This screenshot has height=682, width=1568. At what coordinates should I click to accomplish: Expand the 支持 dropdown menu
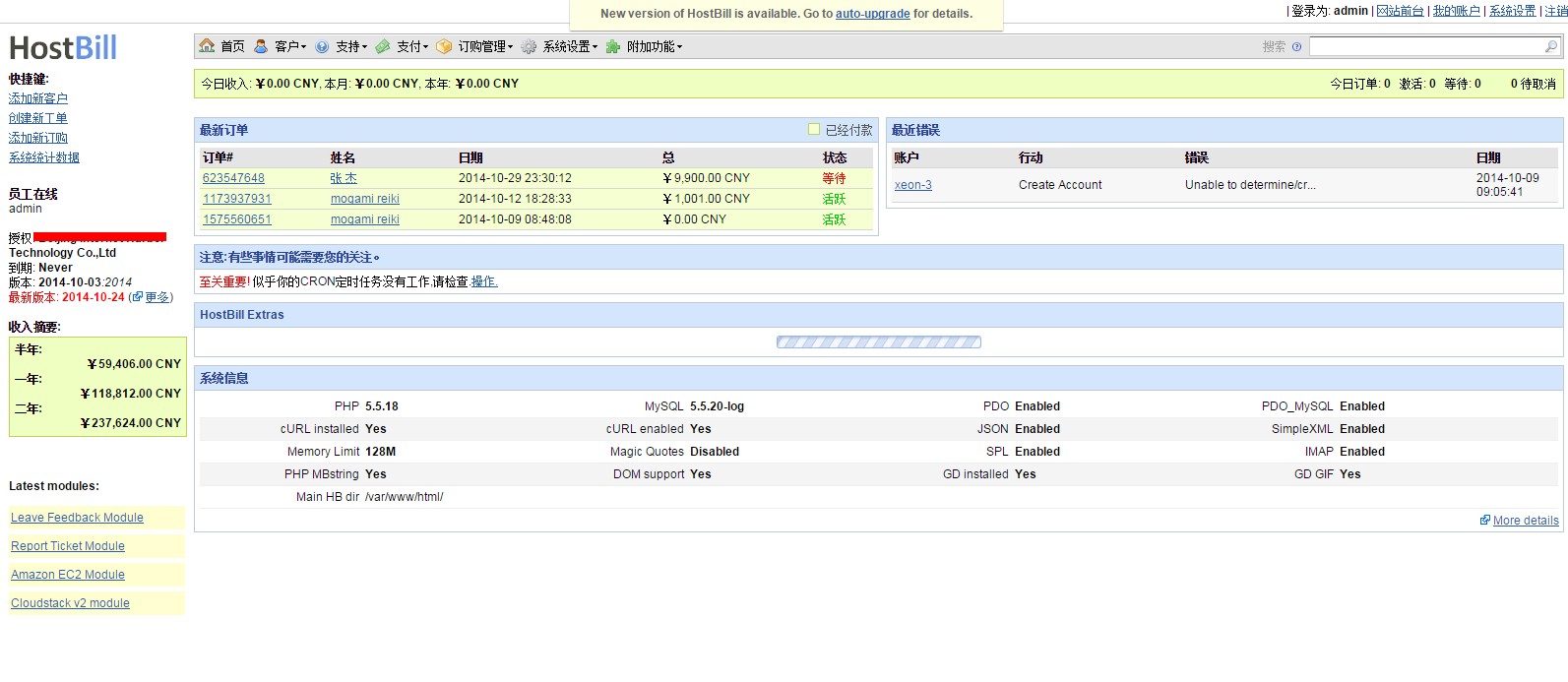click(x=351, y=46)
